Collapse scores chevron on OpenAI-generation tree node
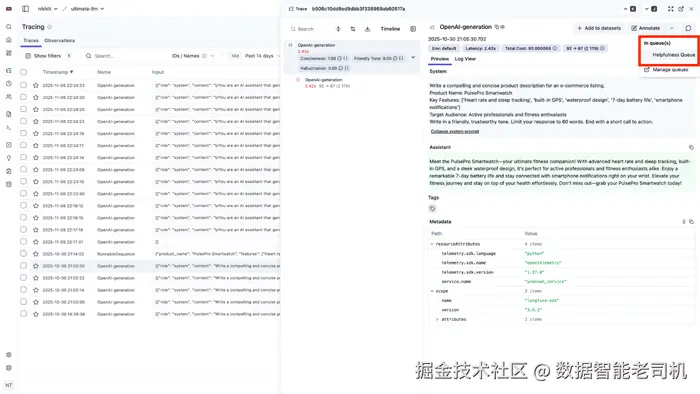The image size is (700, 394). tap(413, 58)
